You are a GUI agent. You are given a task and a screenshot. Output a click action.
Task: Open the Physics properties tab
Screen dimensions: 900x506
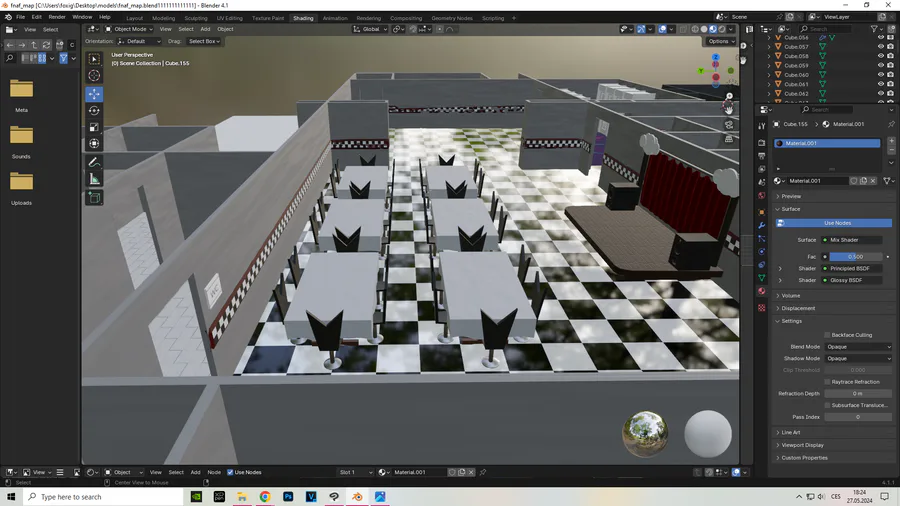pos(762,252)
